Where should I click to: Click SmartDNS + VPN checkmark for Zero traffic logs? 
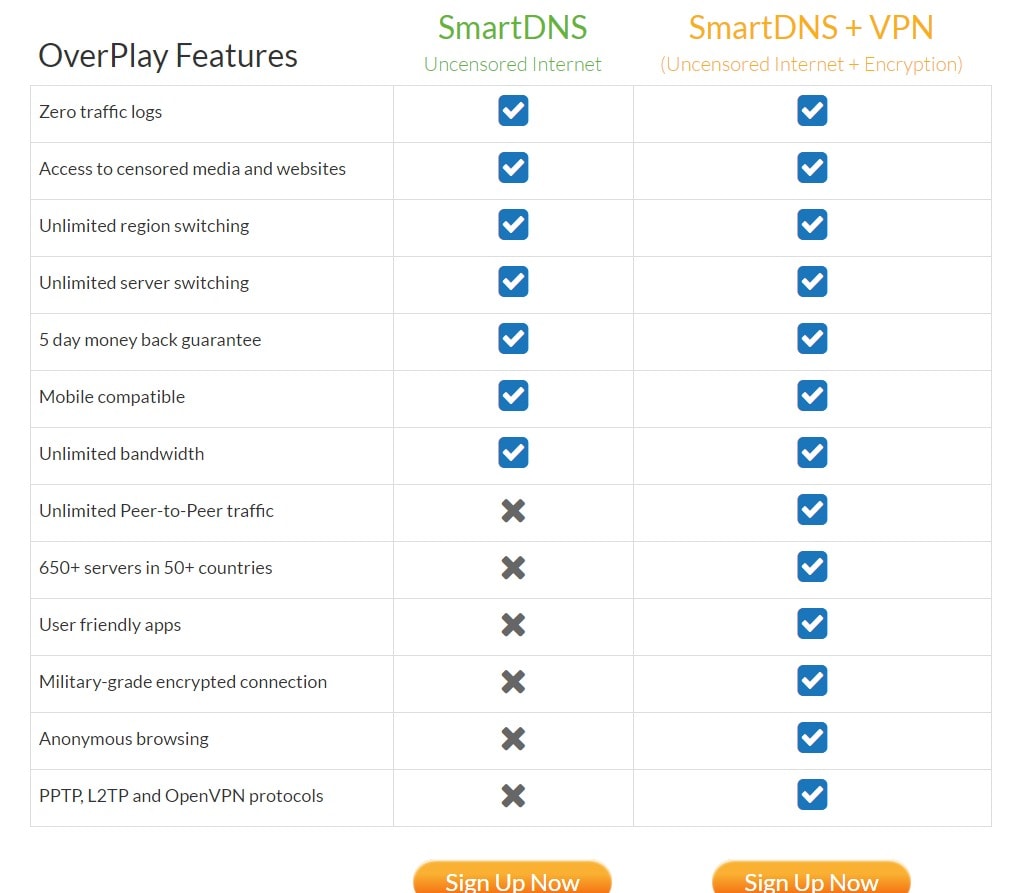point(812,111)
